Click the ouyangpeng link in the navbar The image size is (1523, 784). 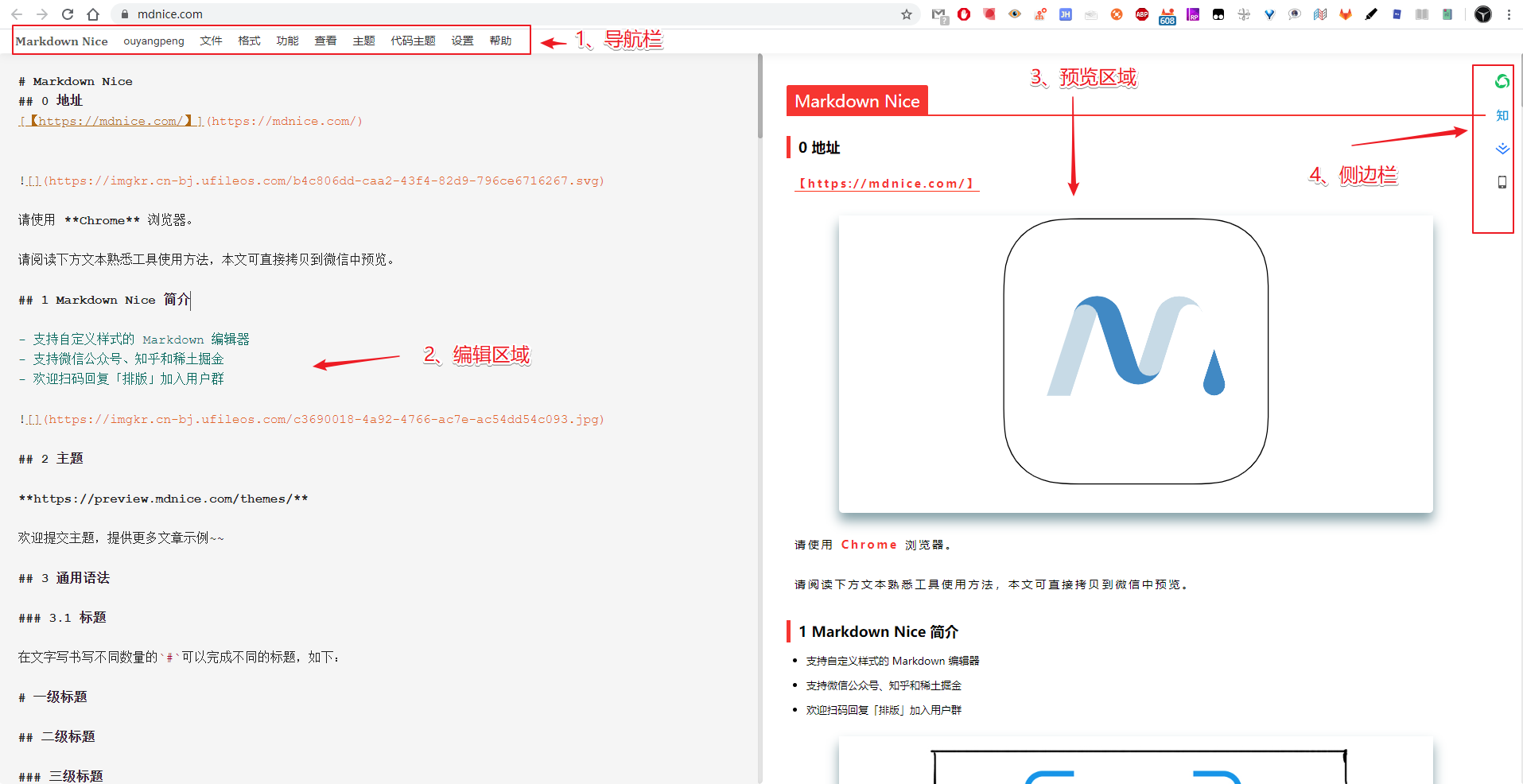(153, 41)
